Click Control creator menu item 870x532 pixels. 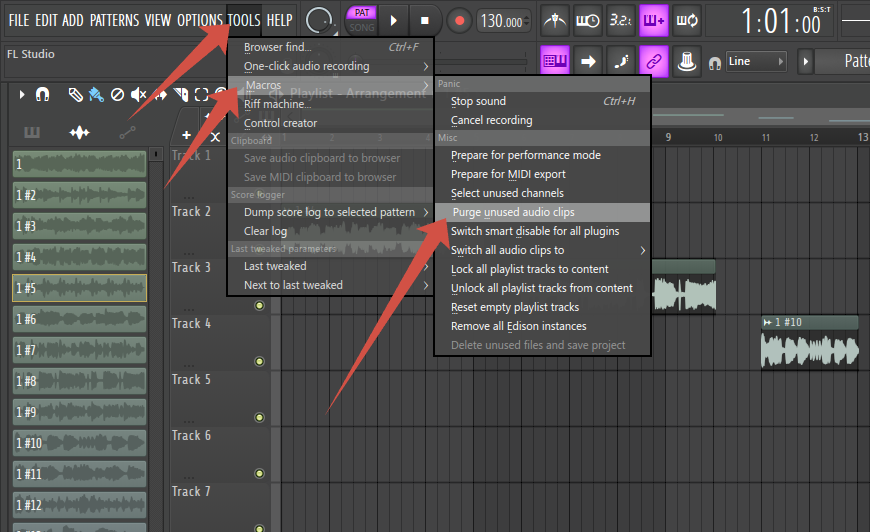[331, 123]
